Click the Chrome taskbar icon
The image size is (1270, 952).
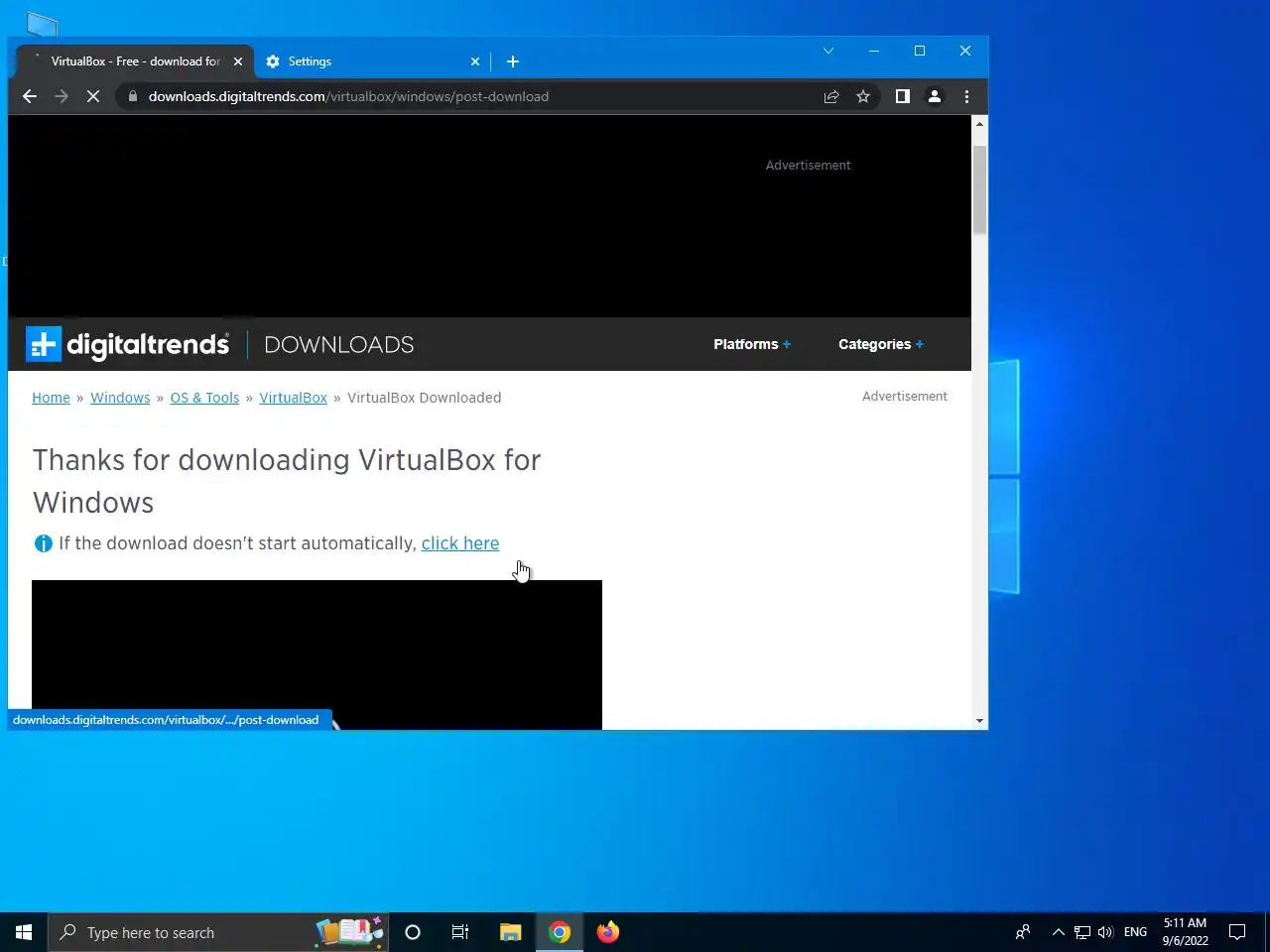click(x=560, y=932)
